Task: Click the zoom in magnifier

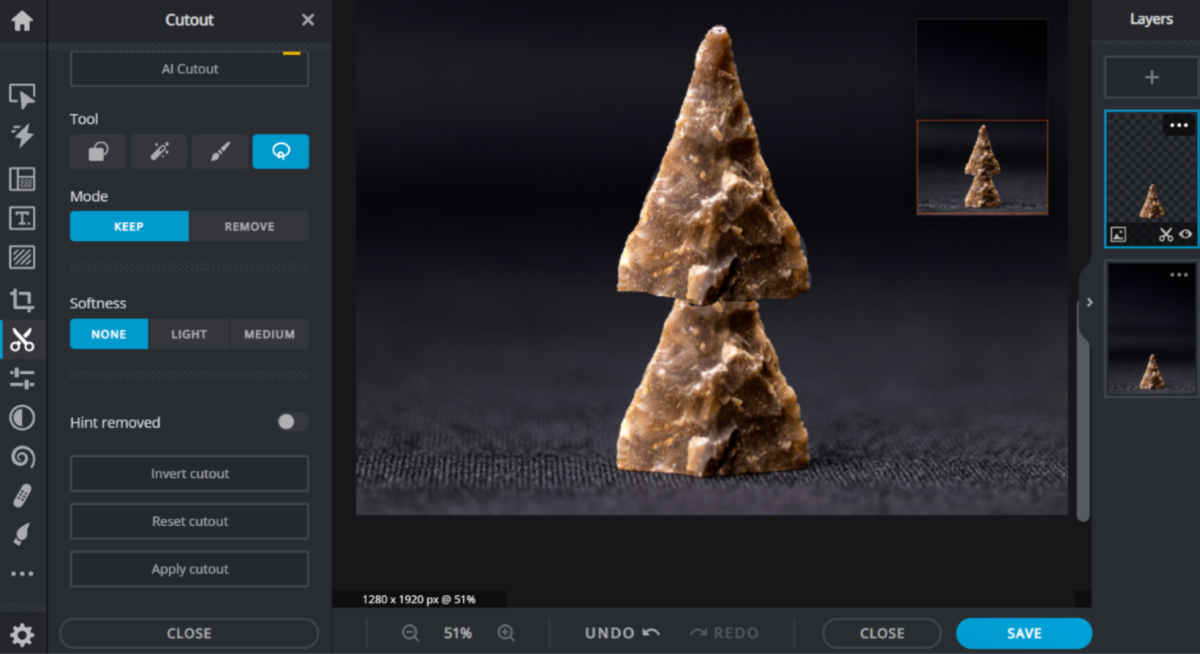Action: [x=506, y=633]
